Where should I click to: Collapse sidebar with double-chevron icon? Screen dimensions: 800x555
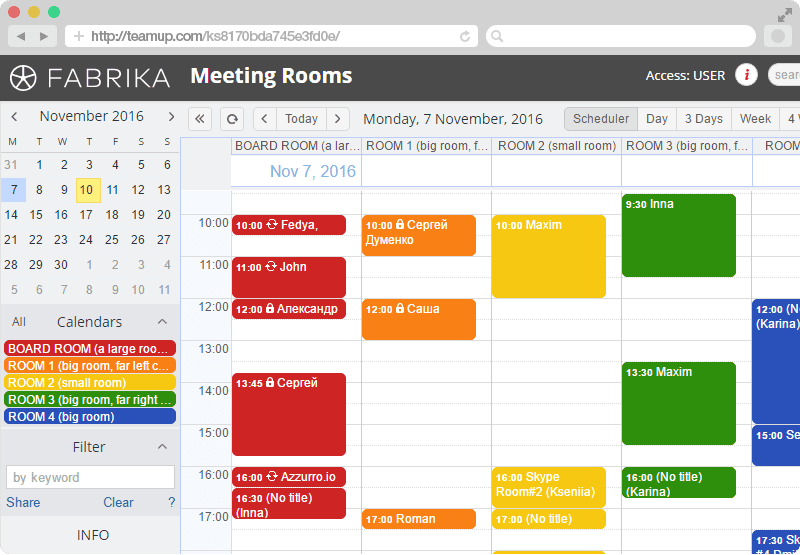199,119
